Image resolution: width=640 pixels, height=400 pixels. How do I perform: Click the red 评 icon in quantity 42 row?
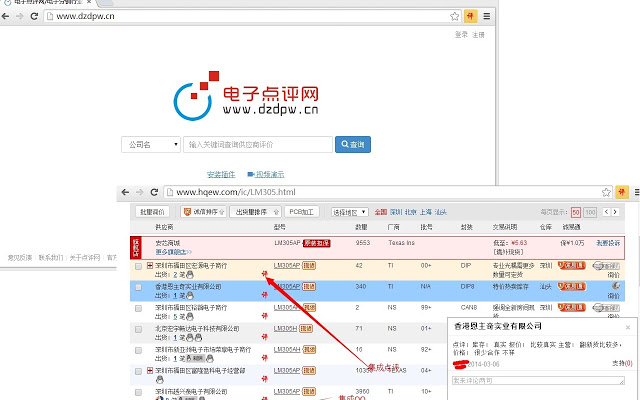264,274
